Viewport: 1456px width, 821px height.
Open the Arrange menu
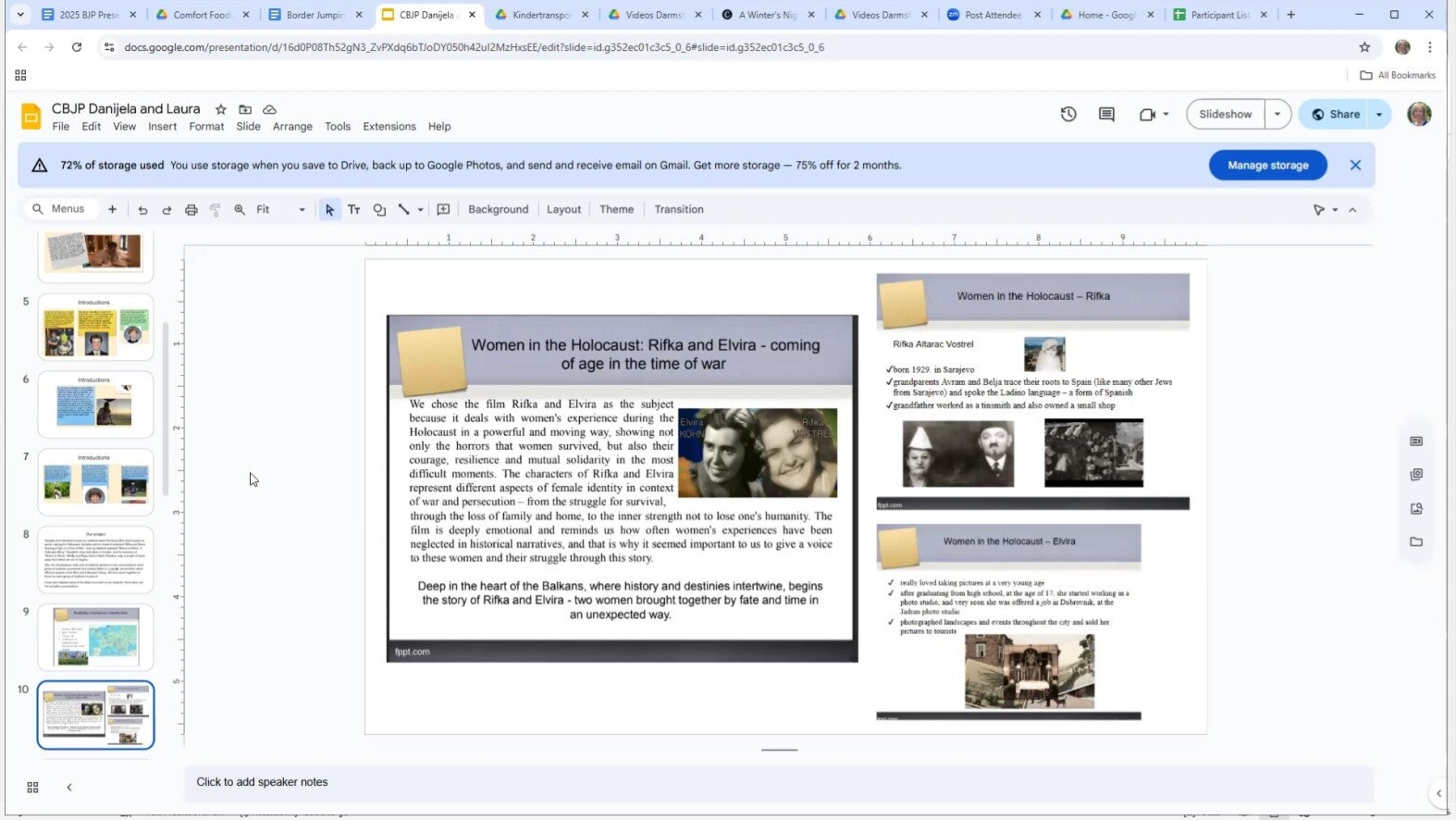(x=292, y=127)
